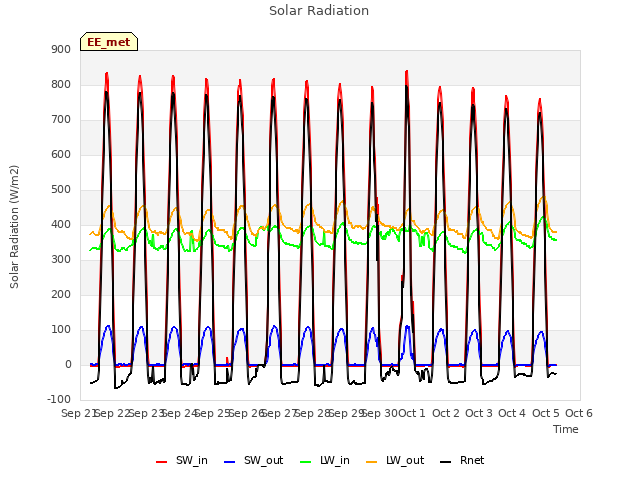Click the Oct 6 x-axis tick label
The height and width of the screenshot is (480, 640).
pyautogui.click(x=579, y=413)
